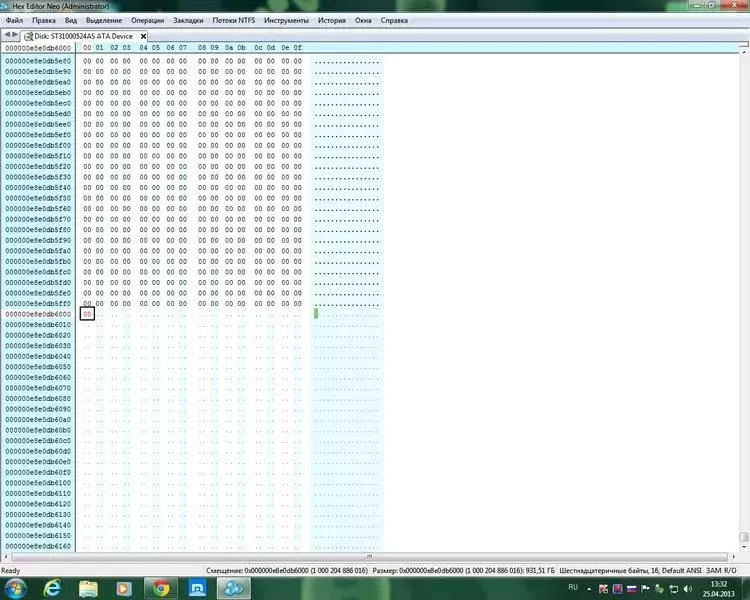Click the RU language indicator
This screenshot has width=750, height=600.
point(573,587)
